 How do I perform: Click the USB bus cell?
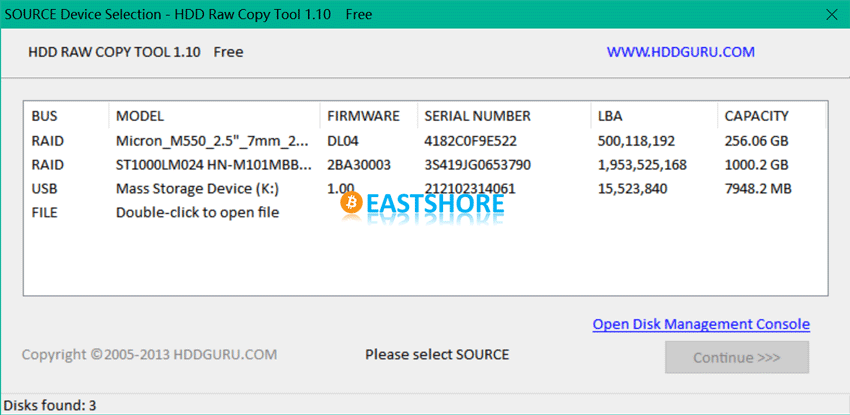tap(44, 189)
